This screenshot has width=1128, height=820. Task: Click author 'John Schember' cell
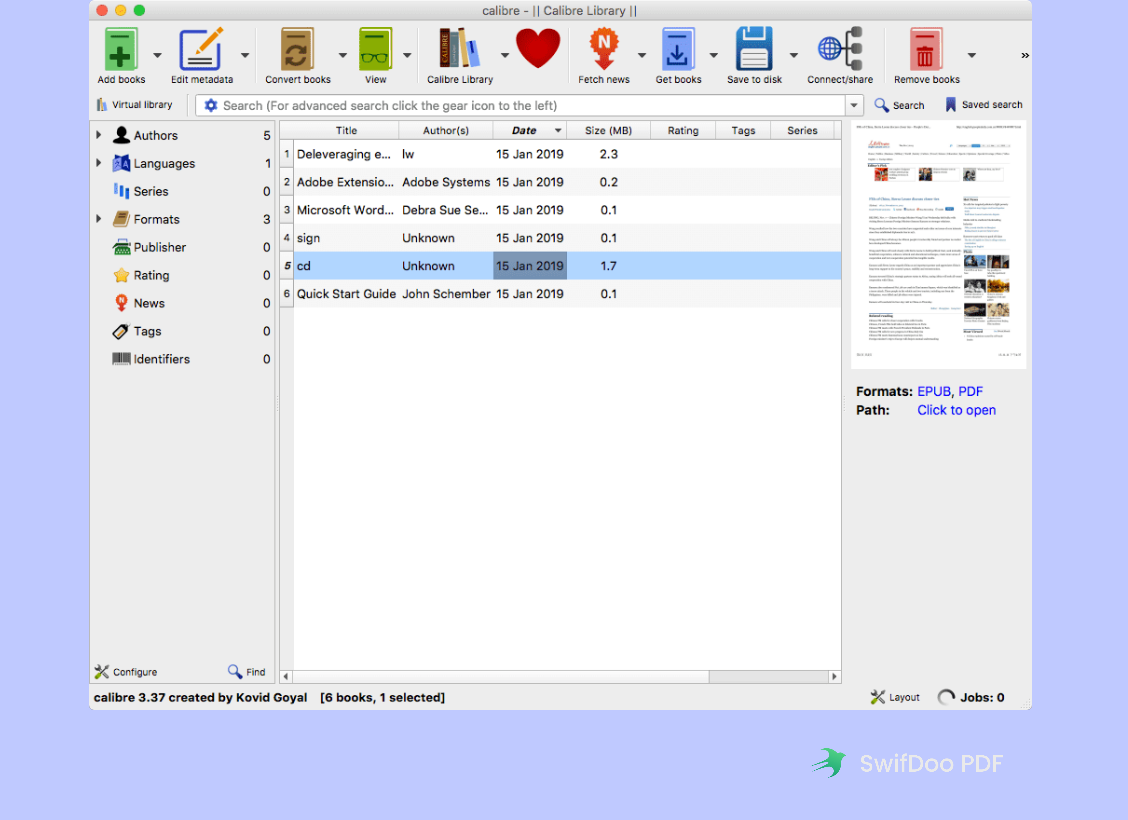coord(445,293)
